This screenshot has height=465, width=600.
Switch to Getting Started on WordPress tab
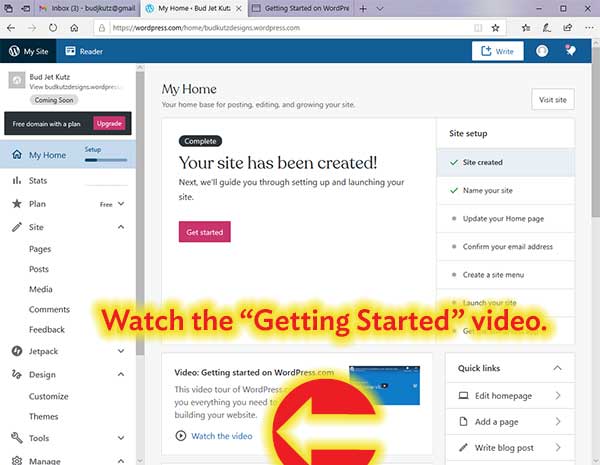301,8
